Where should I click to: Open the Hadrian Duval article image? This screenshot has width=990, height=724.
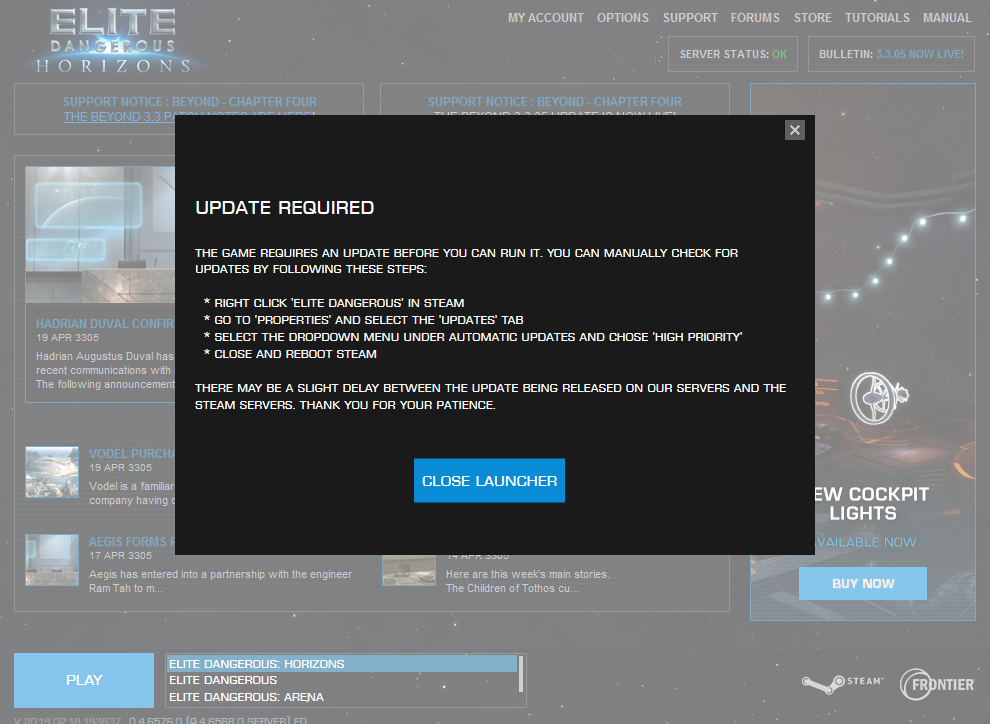100,235
